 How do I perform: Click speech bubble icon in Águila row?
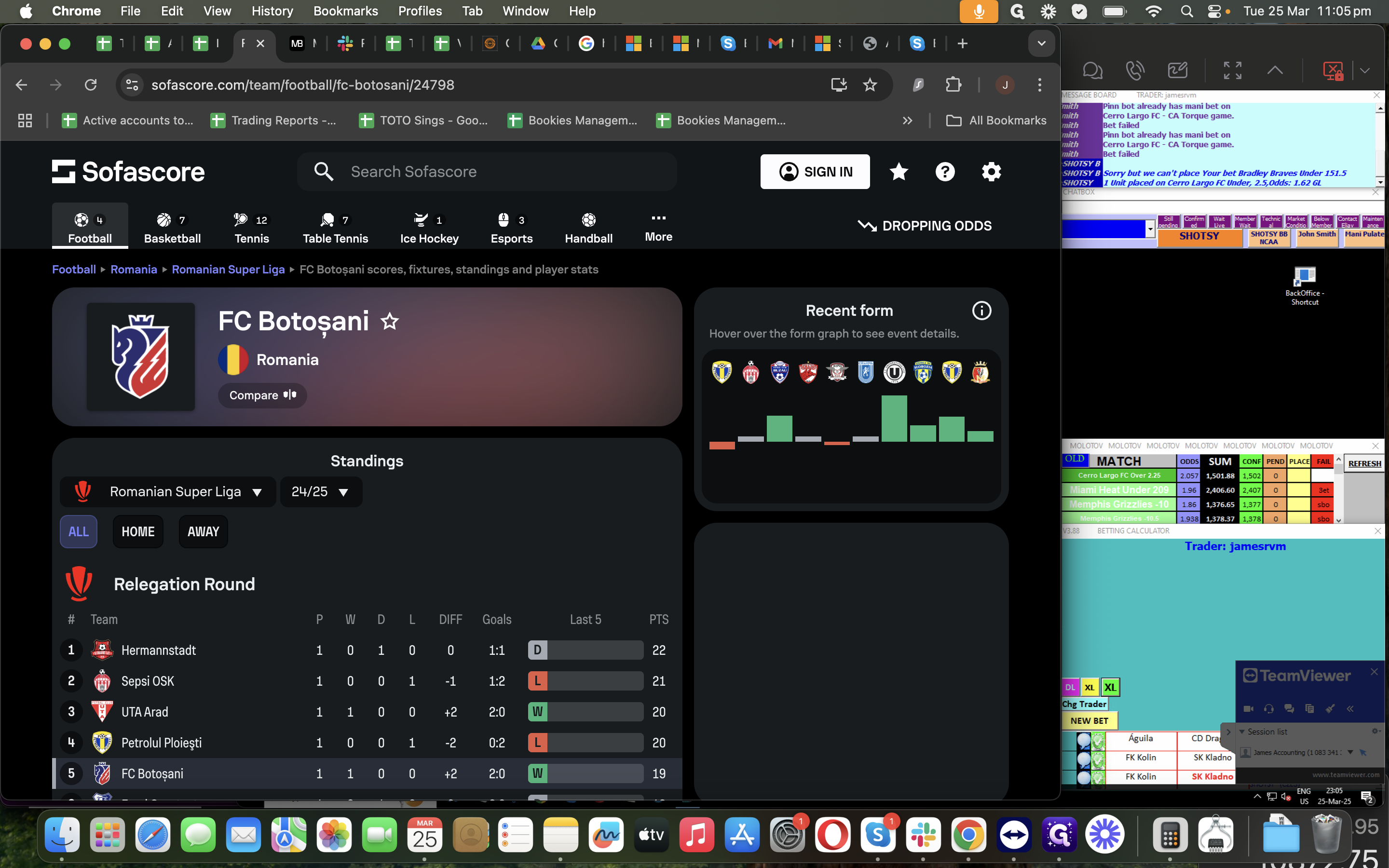click(x=1084, y=741)
